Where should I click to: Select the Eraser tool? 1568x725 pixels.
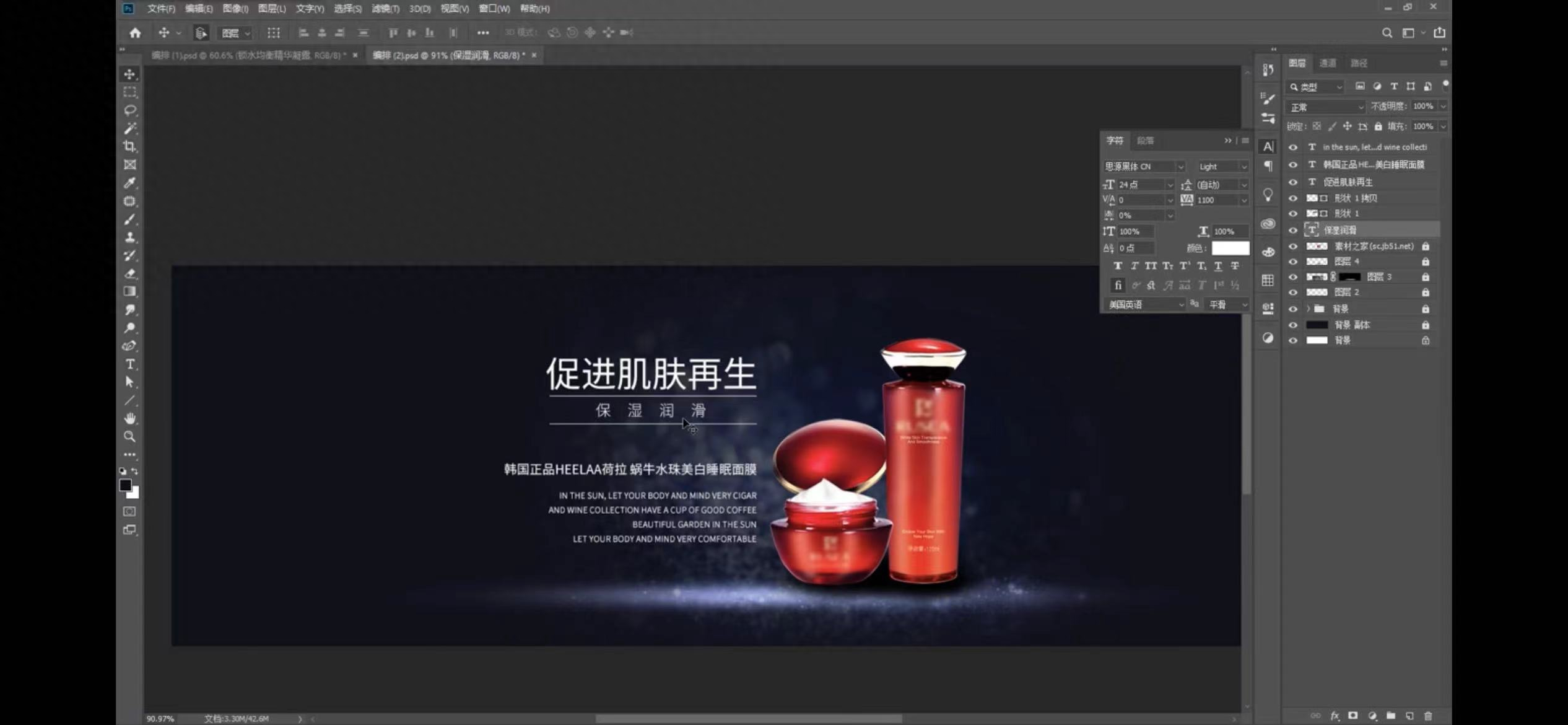(129, 273)
